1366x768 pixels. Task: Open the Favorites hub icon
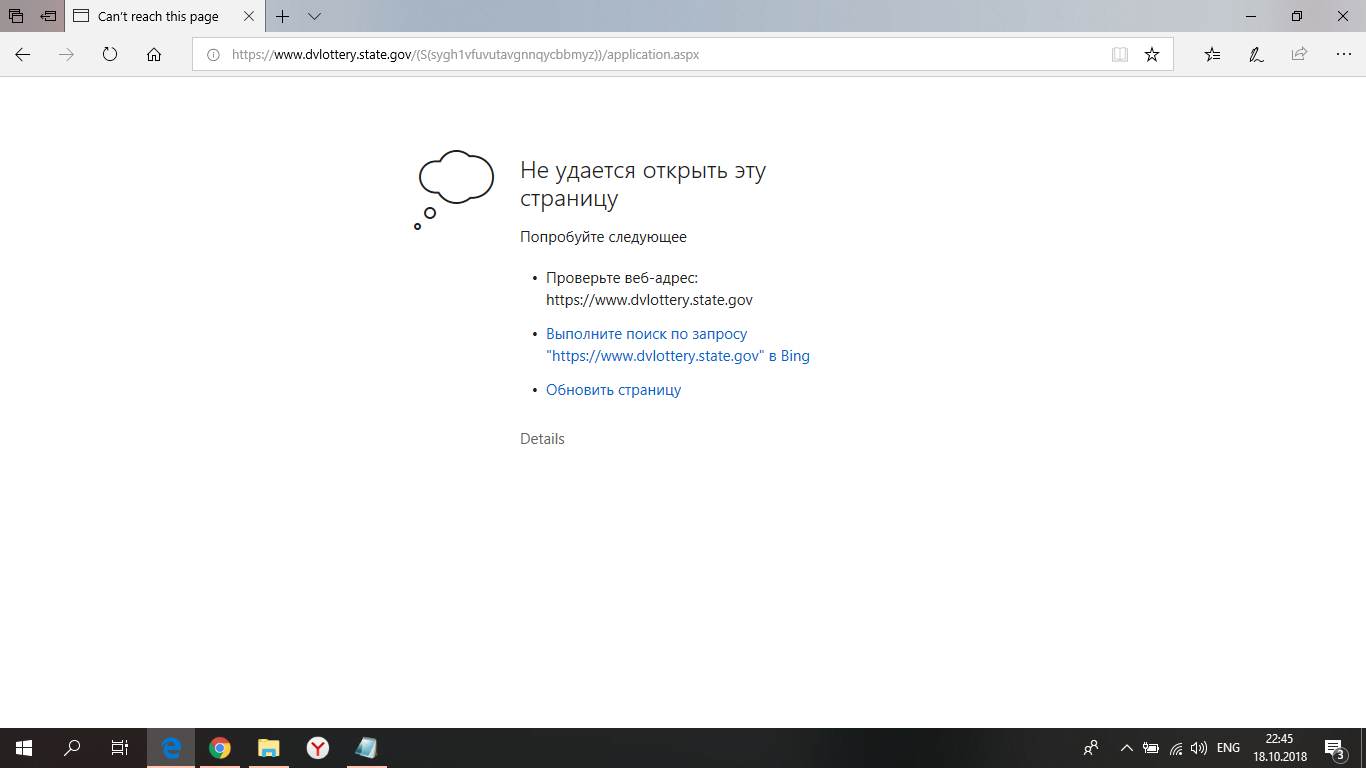[1212, 55]
